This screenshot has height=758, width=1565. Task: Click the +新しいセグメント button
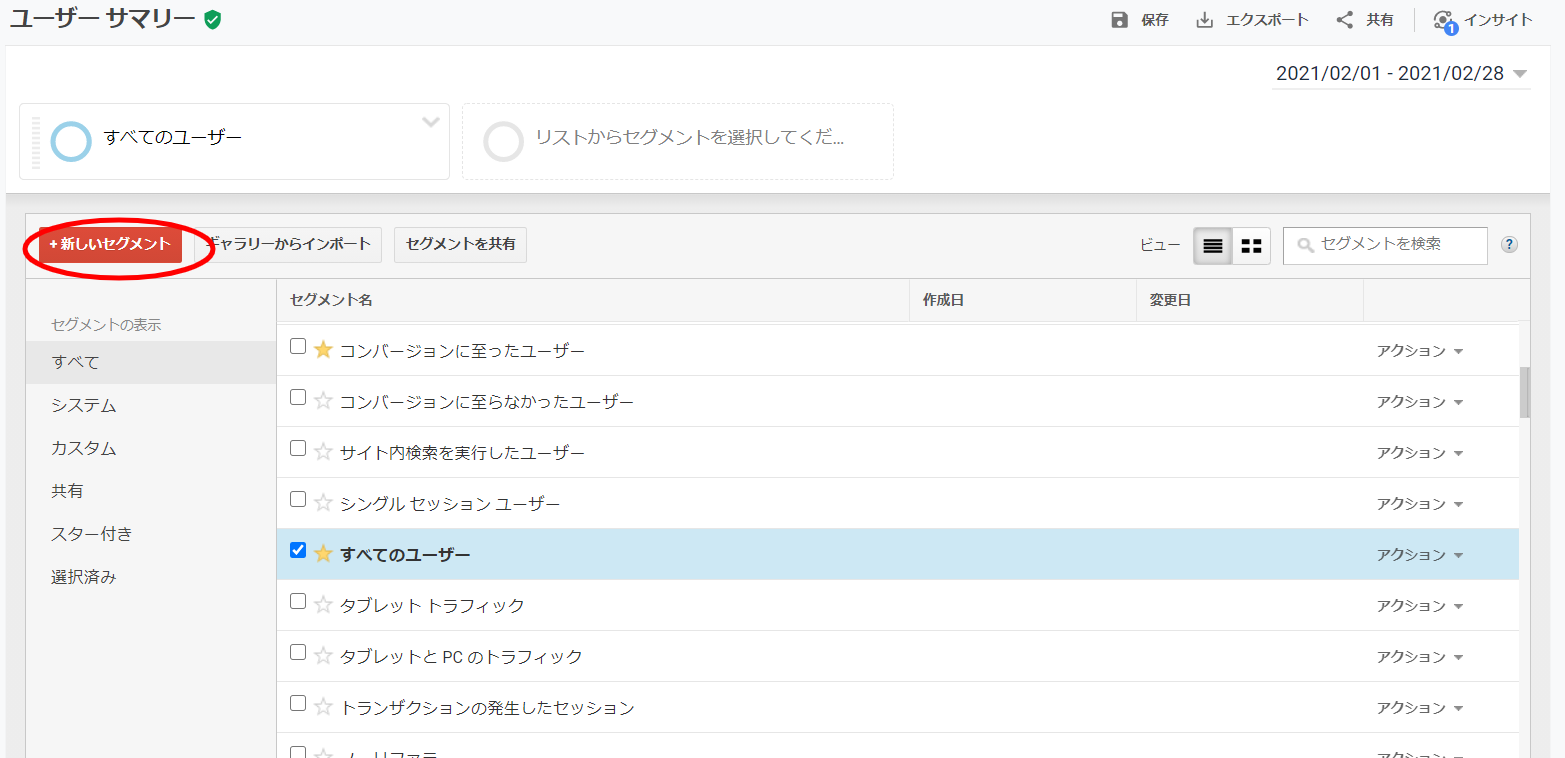coord(110,244)
